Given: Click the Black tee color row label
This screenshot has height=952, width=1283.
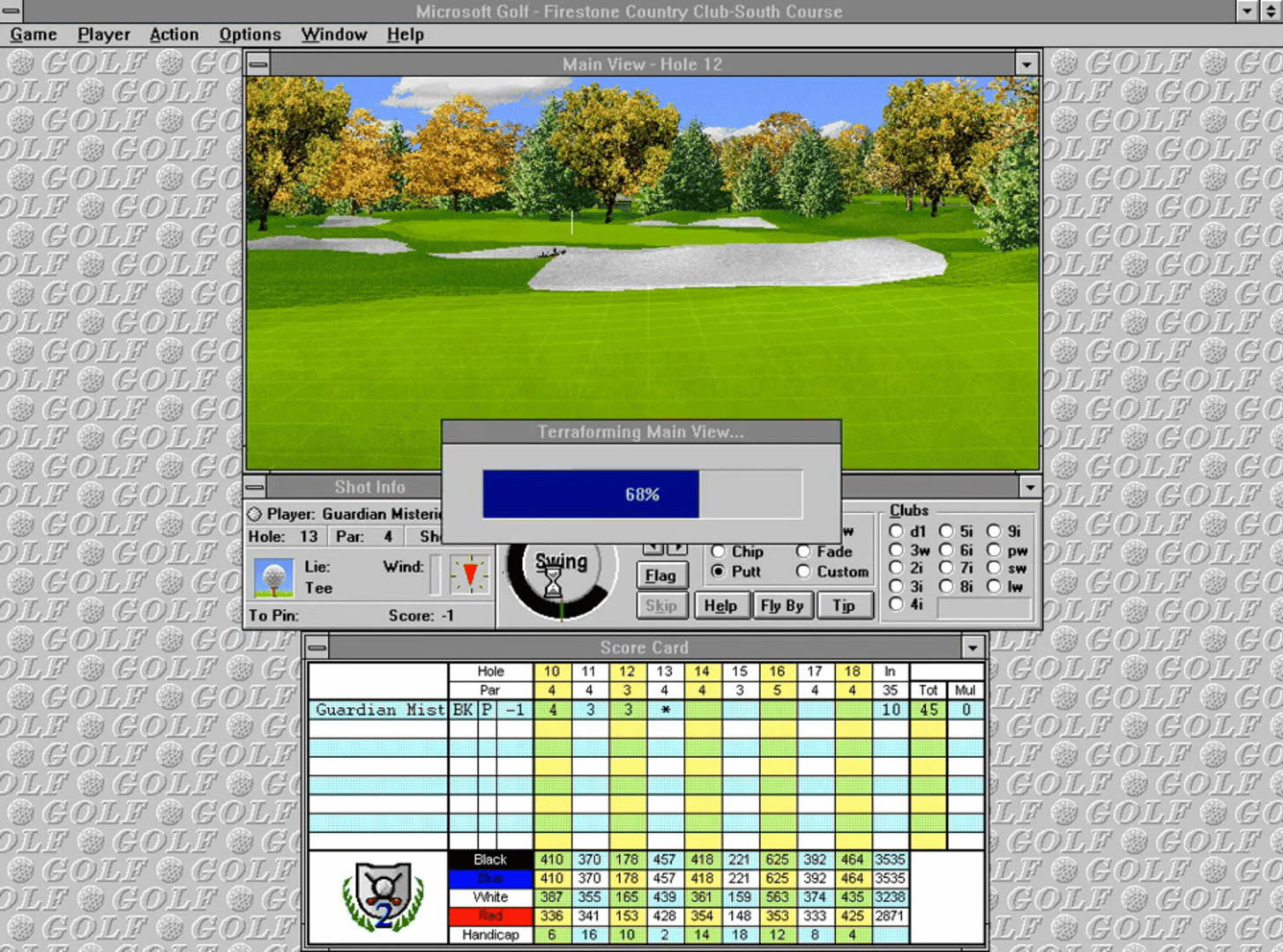Looking at the screenshot, I should [490, 859].
